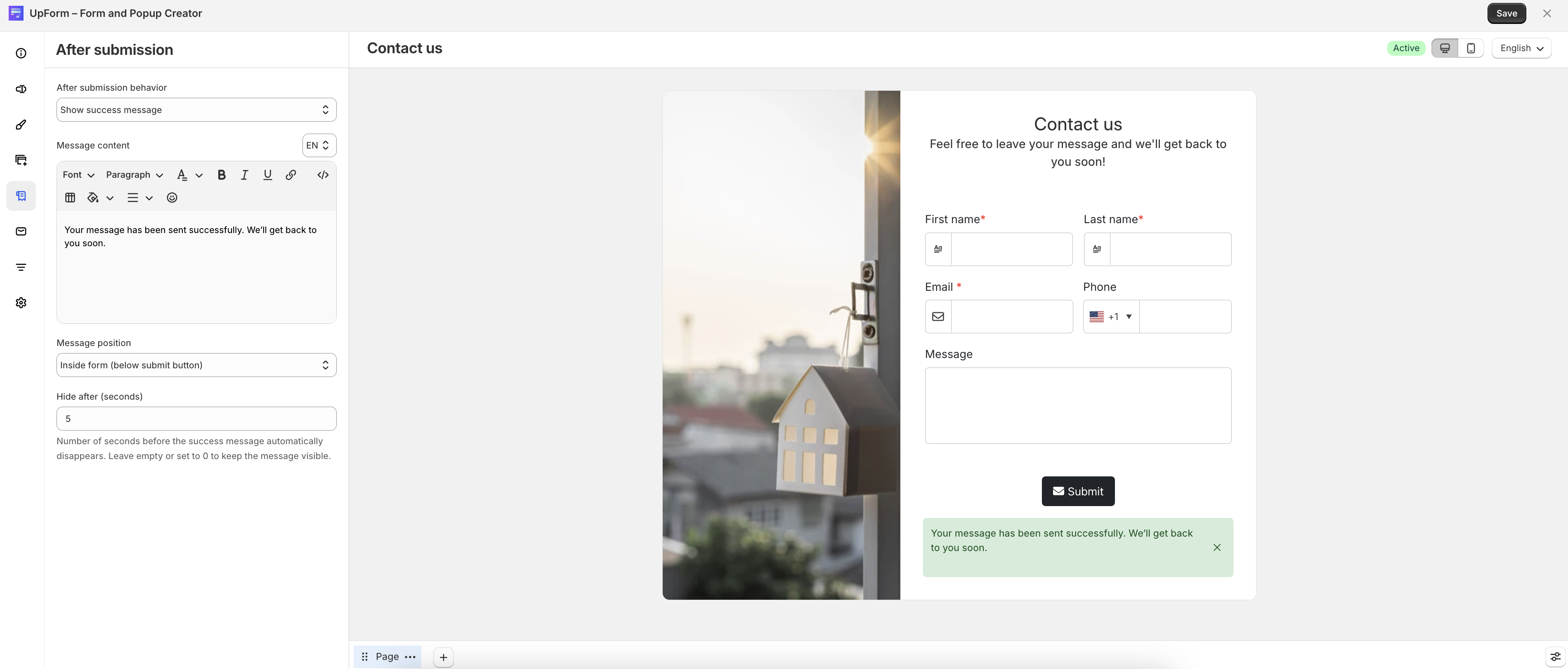This screenshot has width=1568, height=669.
Task: Open settings gear in left sidebar
Action: tap(21, 303)
